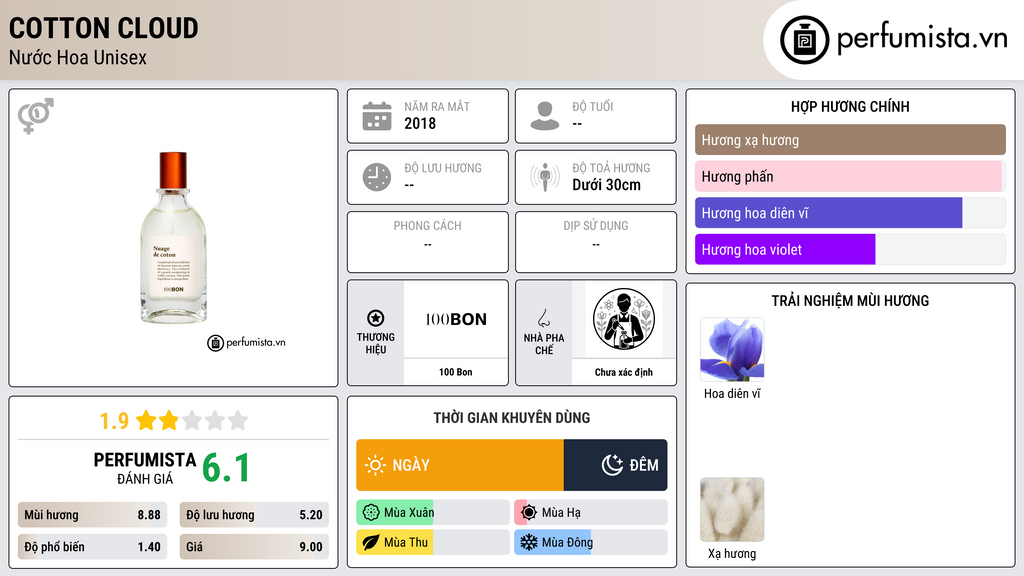Click the first gold rating star
The height and width of the screenshot is (576, 1024).
[x=146, y=420]
